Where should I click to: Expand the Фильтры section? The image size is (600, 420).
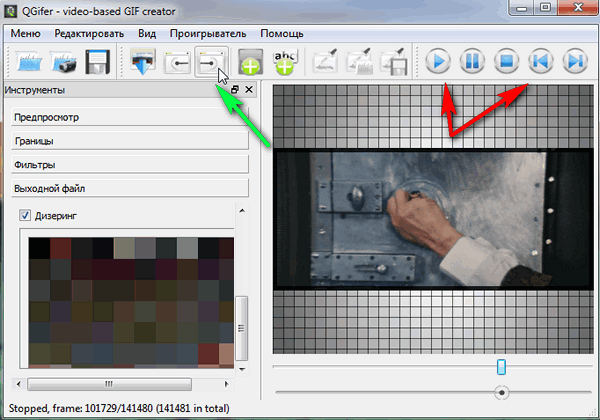[130, 164]
